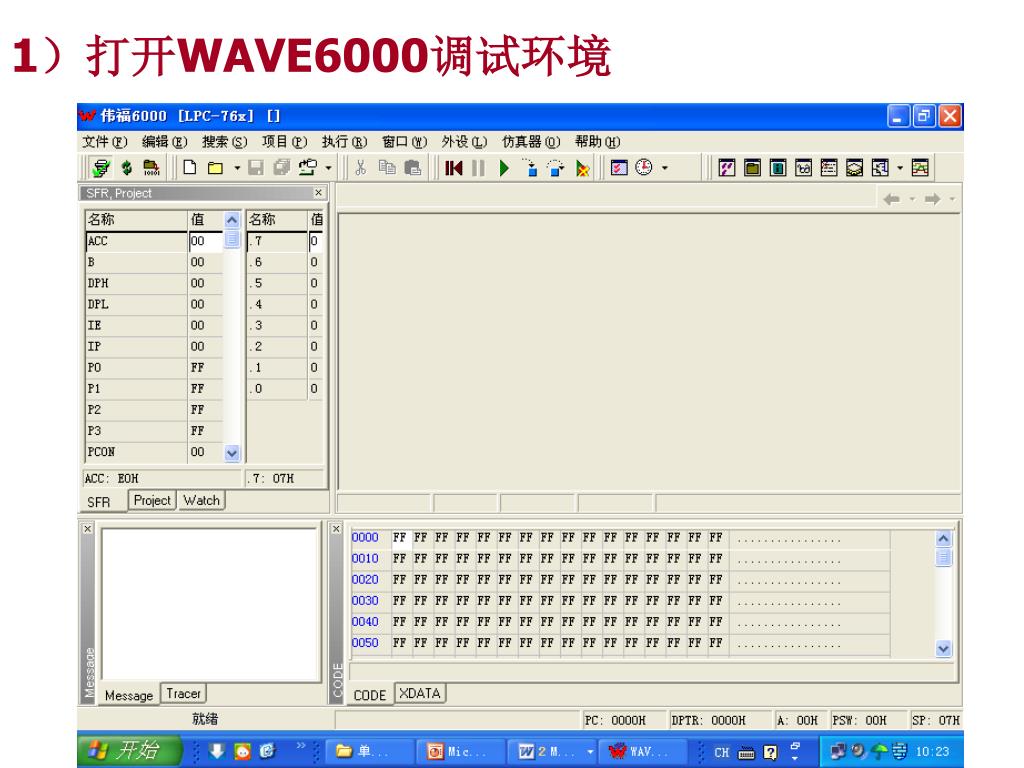Click the list window toolbar icon
The width and height of the screenshot is (1024, 768).
[x=829, y=168]
